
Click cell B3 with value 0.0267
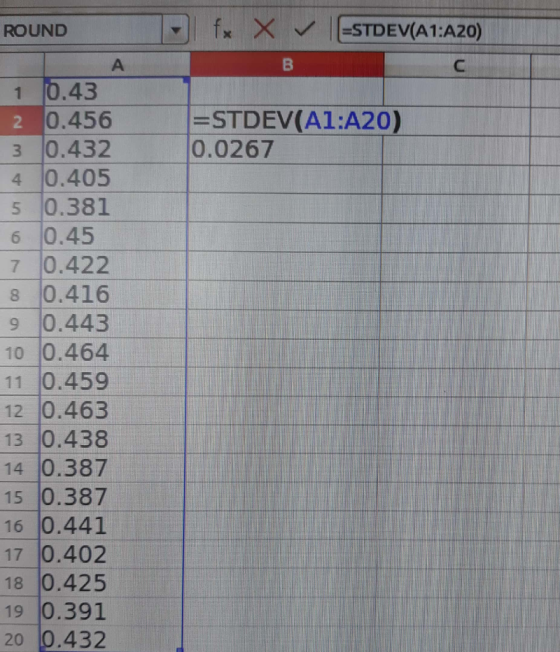pos(285,149)
